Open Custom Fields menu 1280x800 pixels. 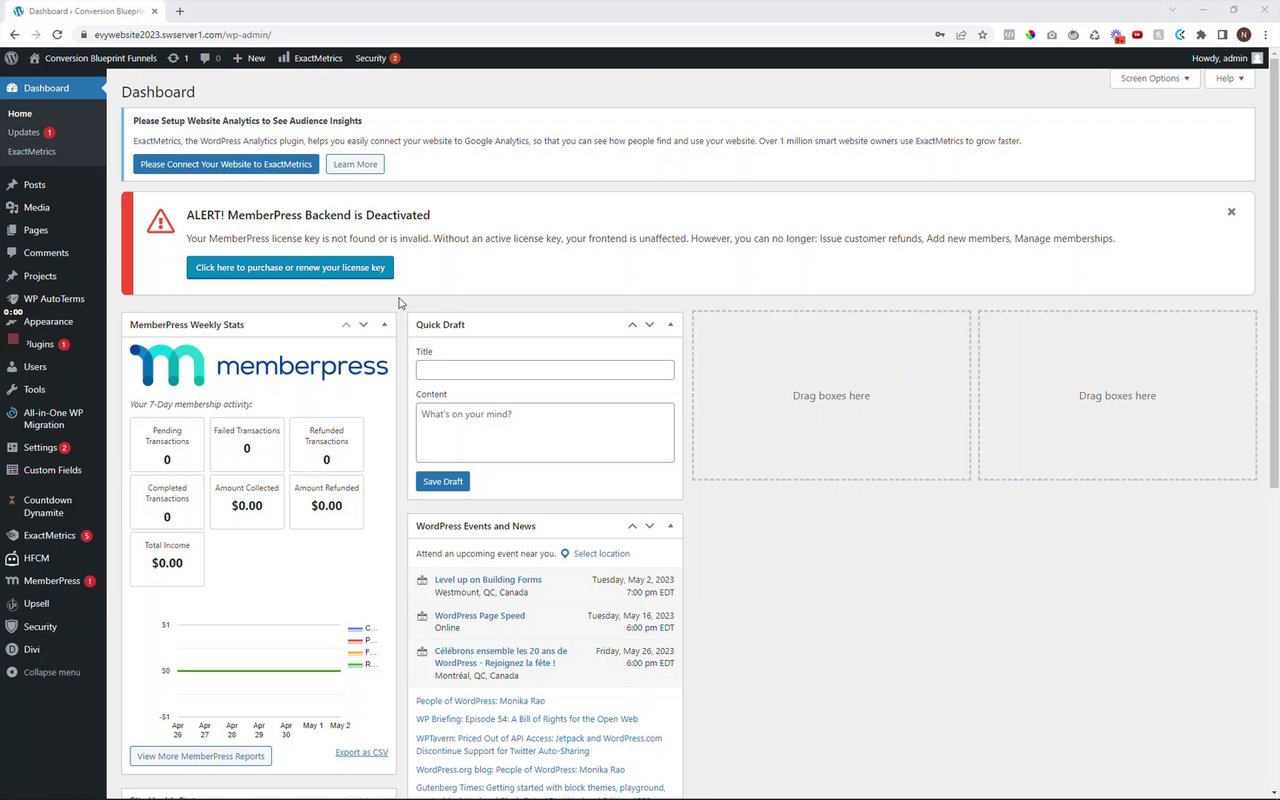click(x=53, y=470)
